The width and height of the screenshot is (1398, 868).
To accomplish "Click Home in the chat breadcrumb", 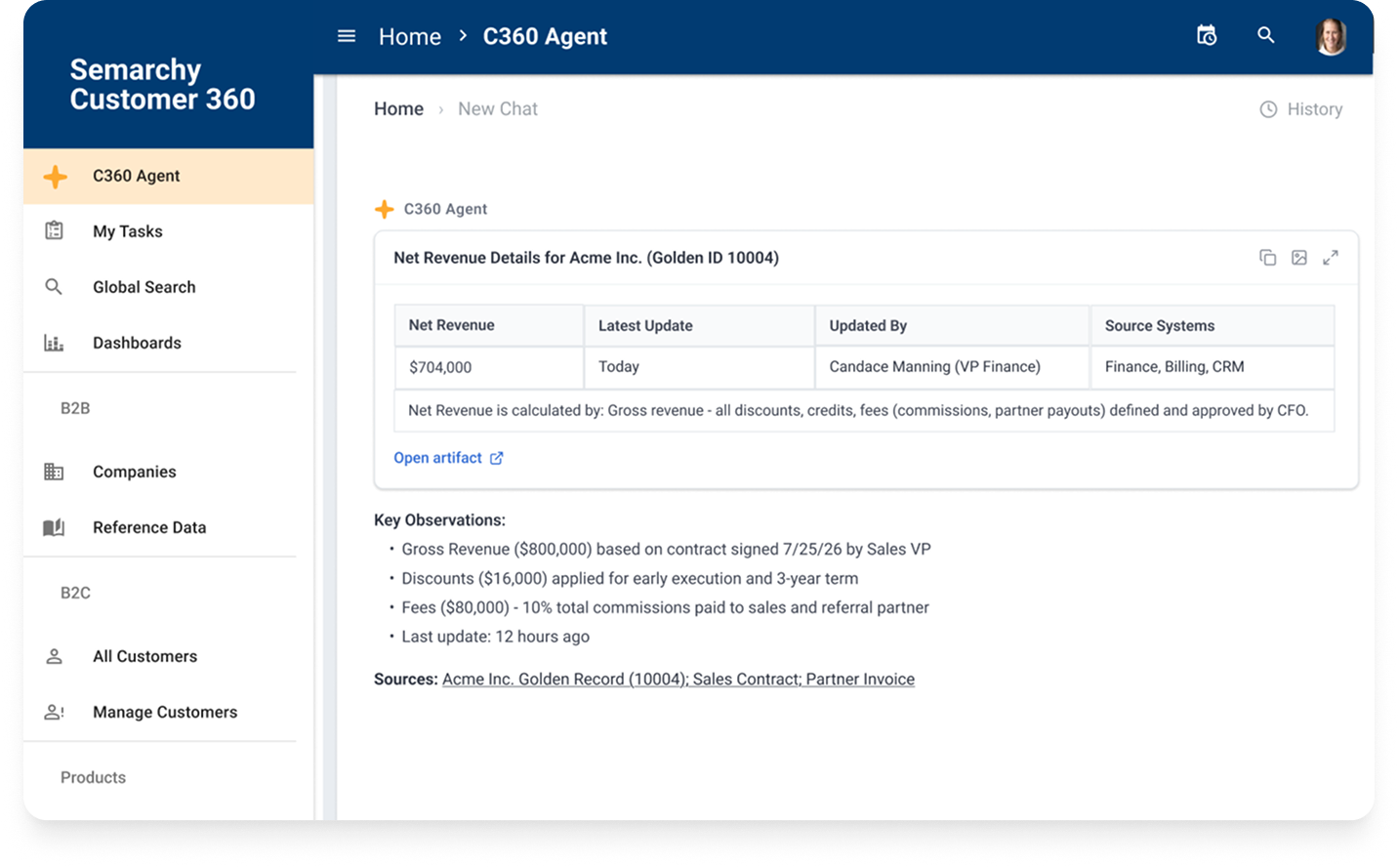I will [x=398, y=109].
